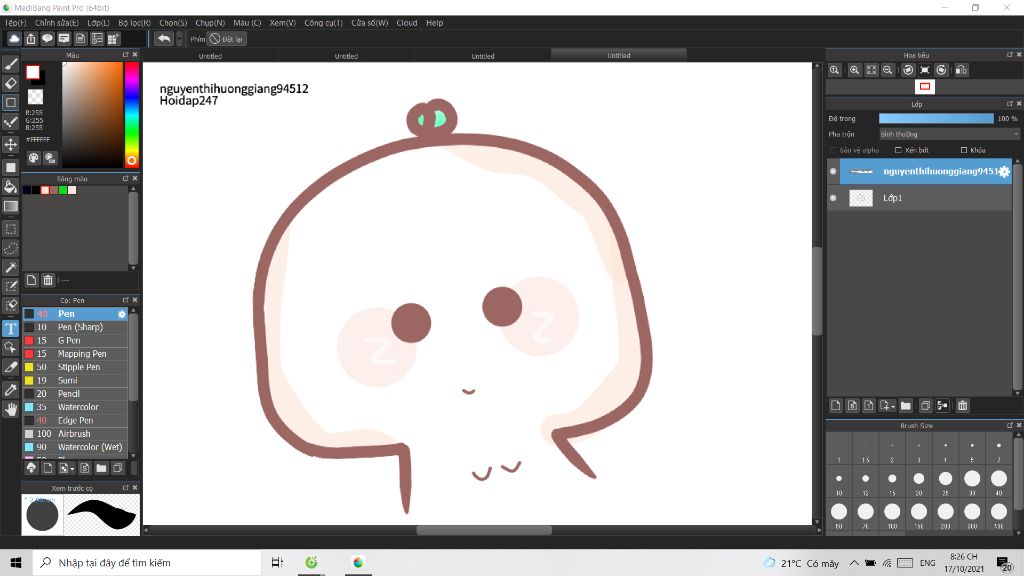Add new brush in brush panel
1024x576 pixels.
click(x=48, y=468)
